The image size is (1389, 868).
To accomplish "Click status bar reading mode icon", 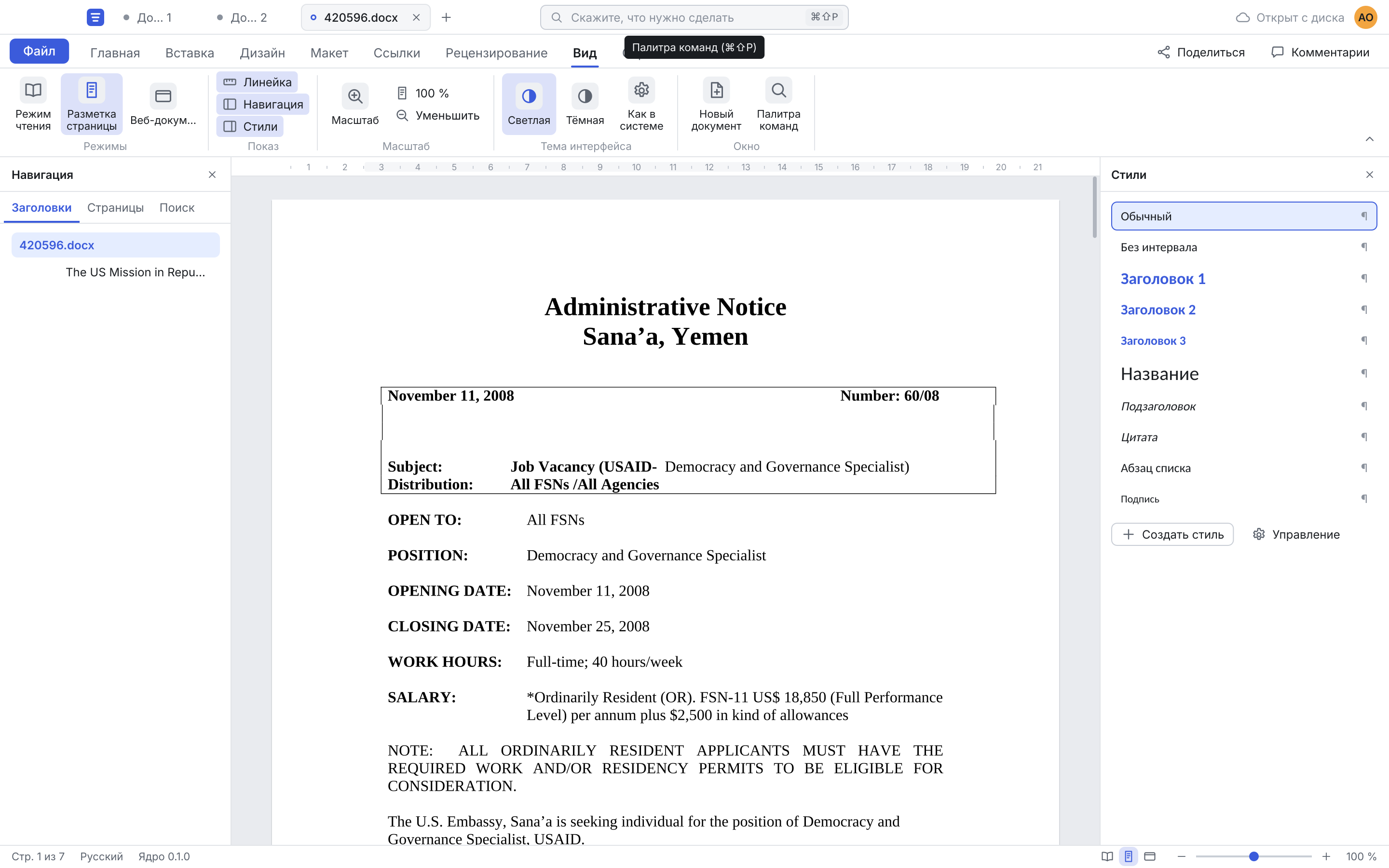I will pos(1106,856).
